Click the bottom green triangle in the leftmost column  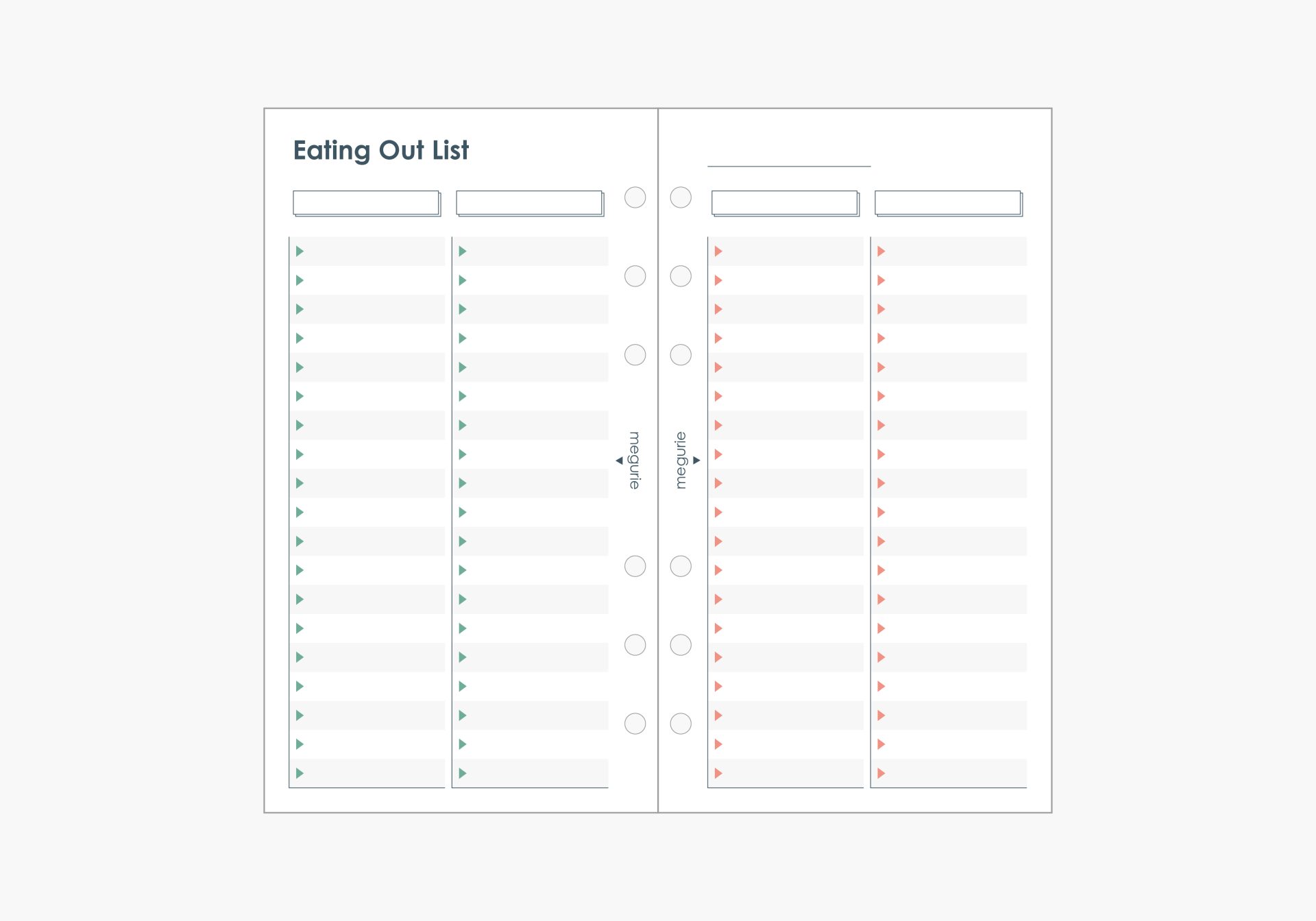[300, 773]
